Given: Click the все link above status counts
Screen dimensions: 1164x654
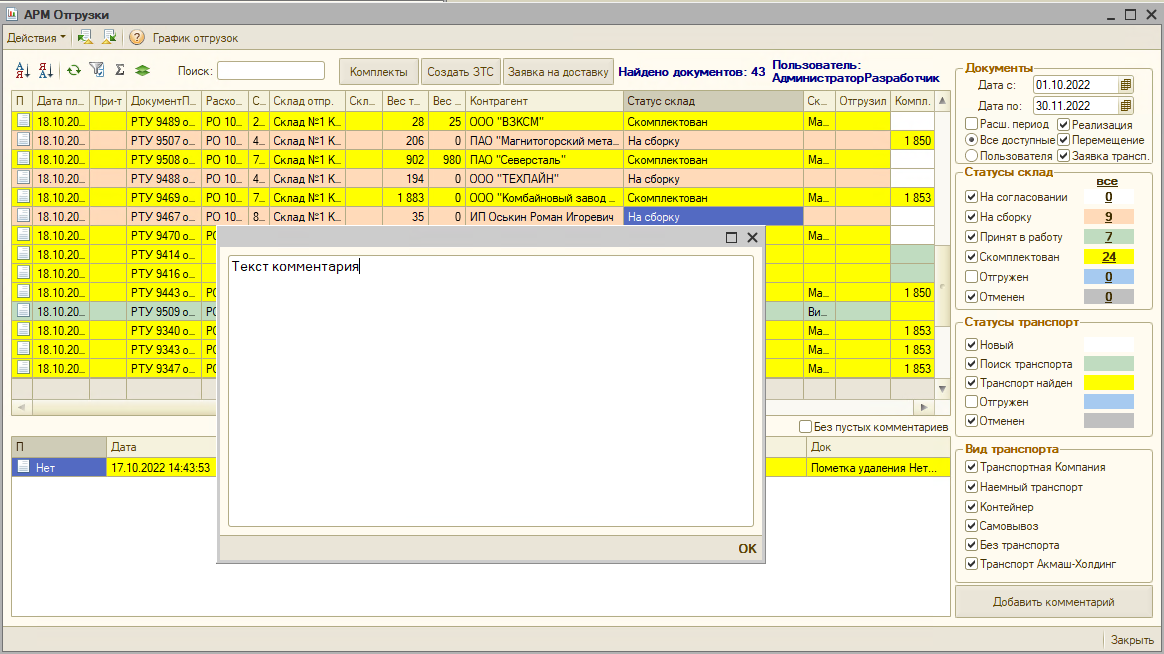Looking at the screenshot, I should [x=1107, y=181].
